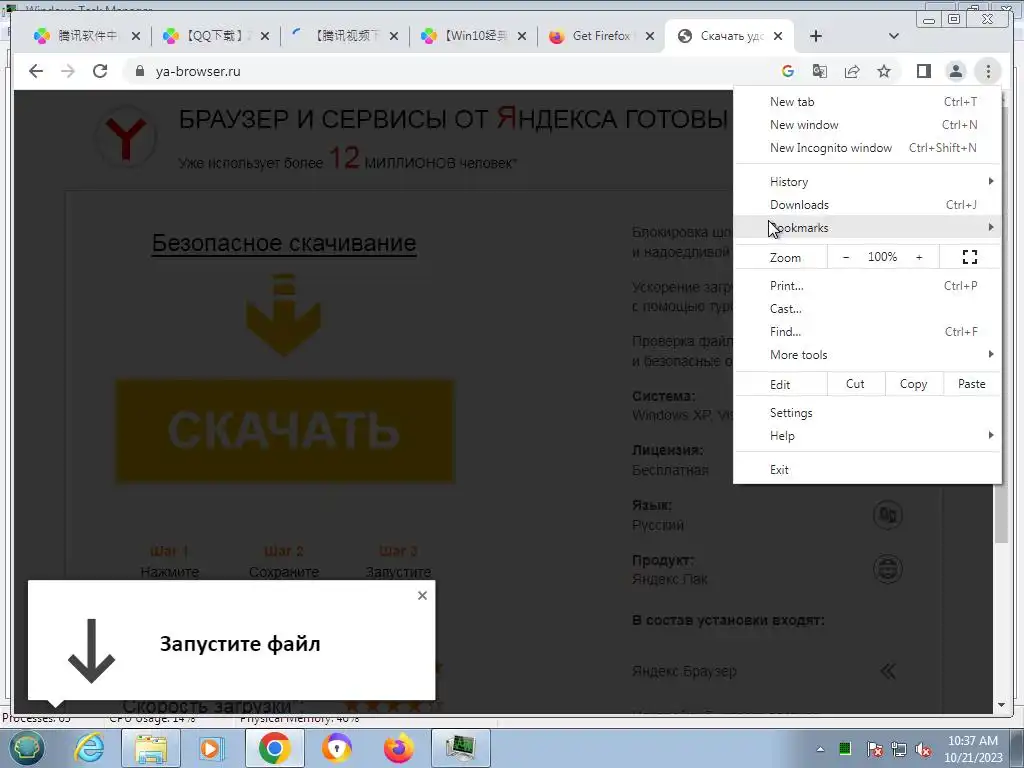The height and width of the screenshot is (768, 1024).
Task: Click the share page icon
Action: pyautogui.click(x=852, y=71)
